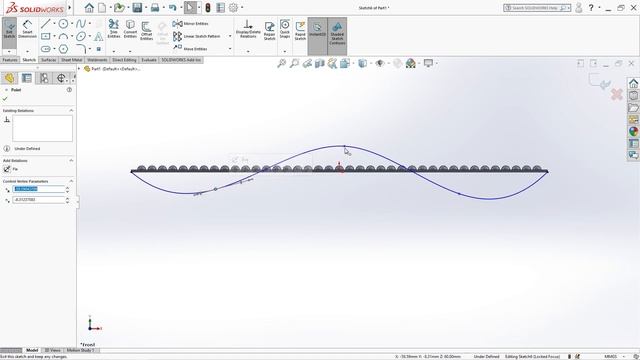640x360 pixels.
Task: Switch to the Weldments tab
Action: coord(97,60)
